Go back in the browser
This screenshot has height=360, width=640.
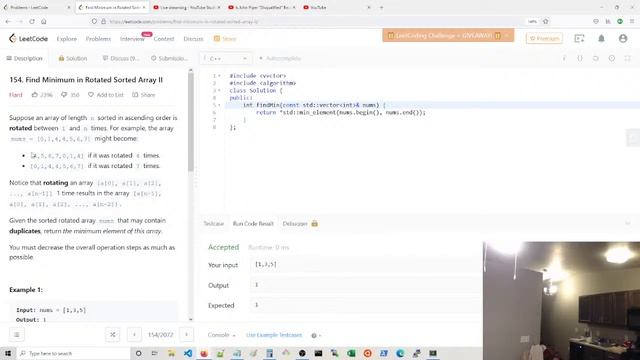click(8, 21)
